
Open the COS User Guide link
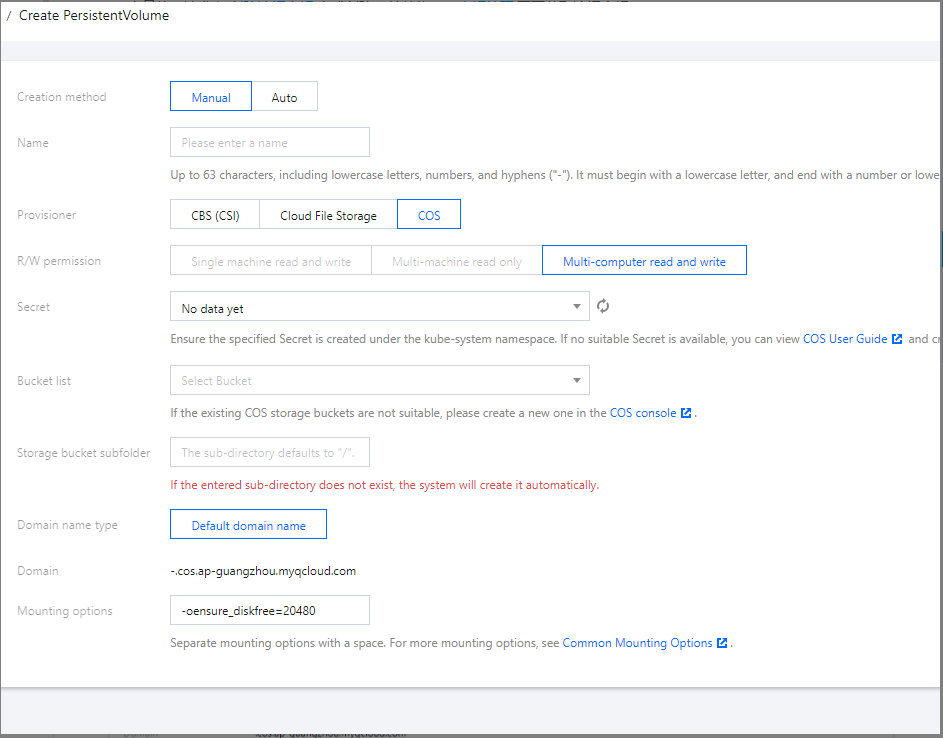click(x=845, y=339)
